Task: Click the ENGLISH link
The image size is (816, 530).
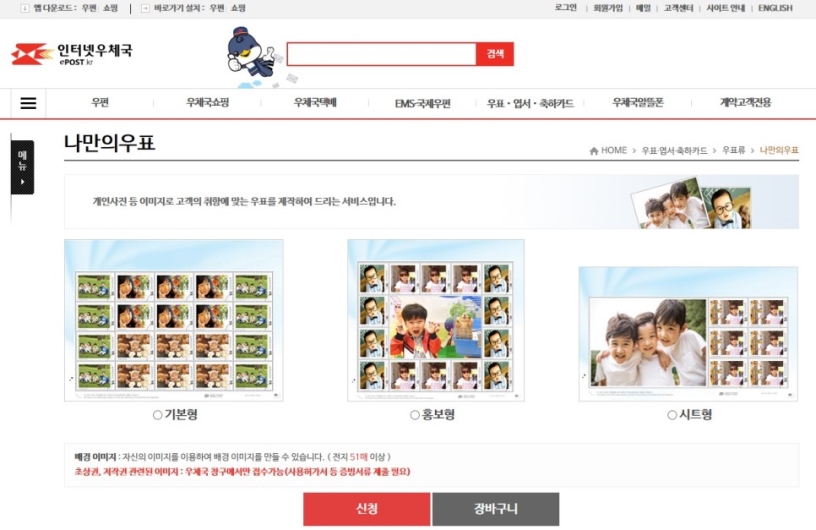Action: pos(775,8)
